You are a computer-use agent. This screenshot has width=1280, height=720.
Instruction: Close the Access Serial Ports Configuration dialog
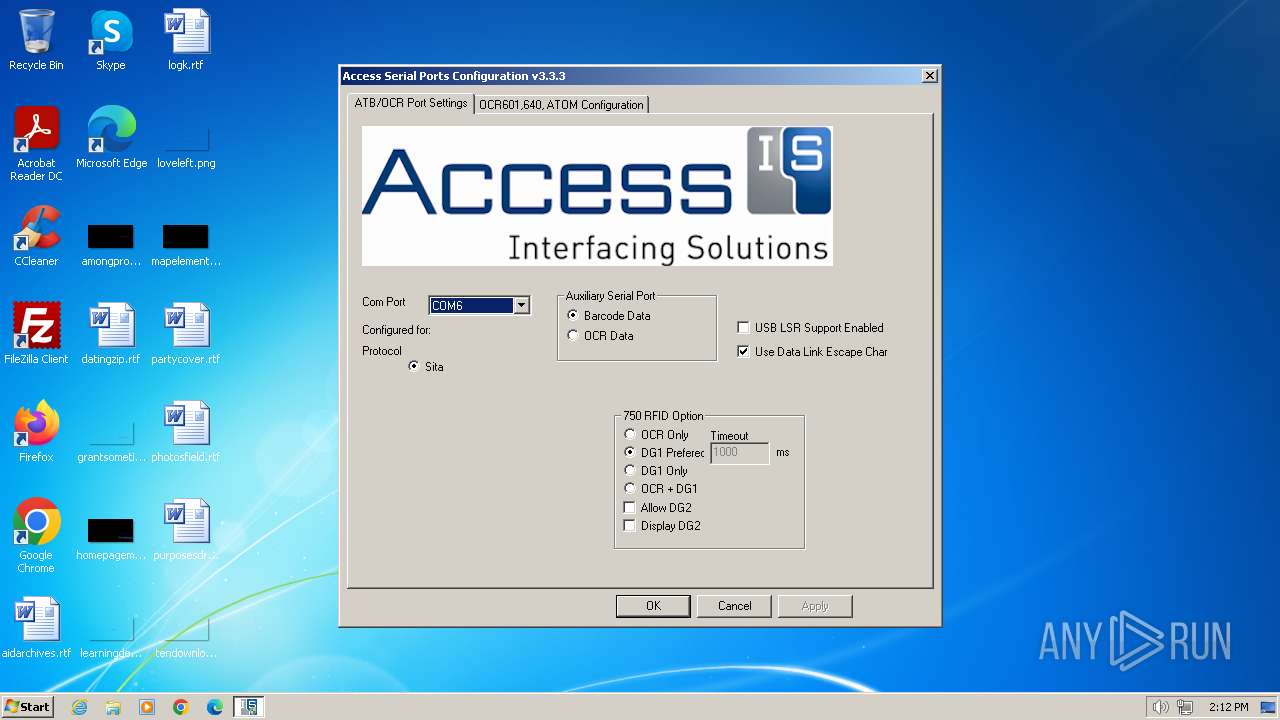[930, 76]
